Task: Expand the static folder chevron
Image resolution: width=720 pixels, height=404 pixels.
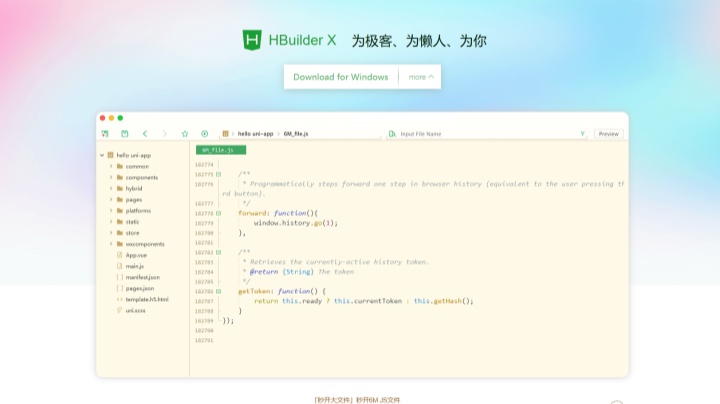Action: 111,221
